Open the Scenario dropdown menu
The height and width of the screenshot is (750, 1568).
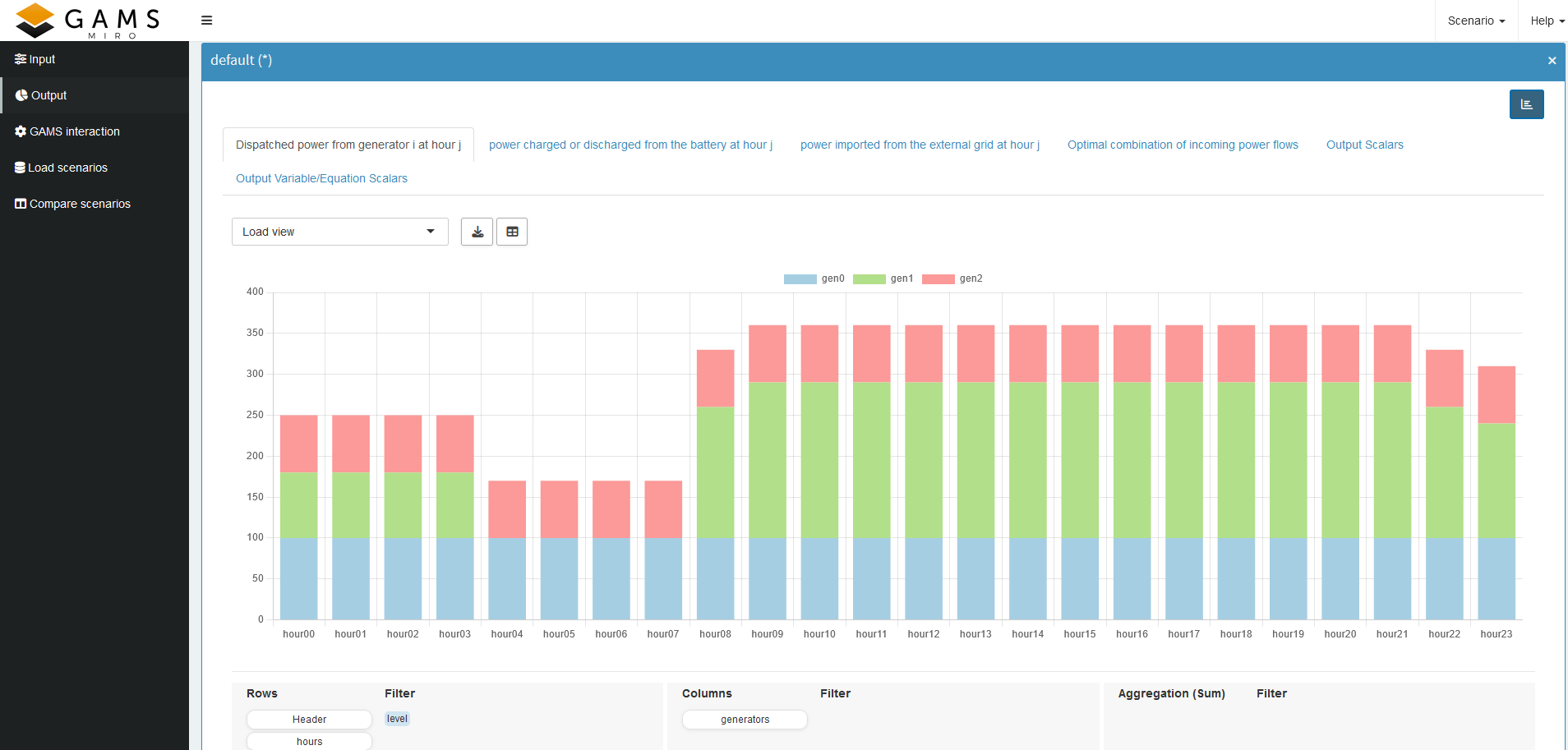point(1476,21)
